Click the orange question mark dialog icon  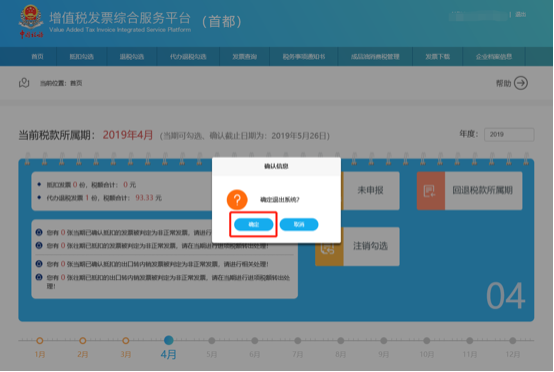[x=237, y=200]
